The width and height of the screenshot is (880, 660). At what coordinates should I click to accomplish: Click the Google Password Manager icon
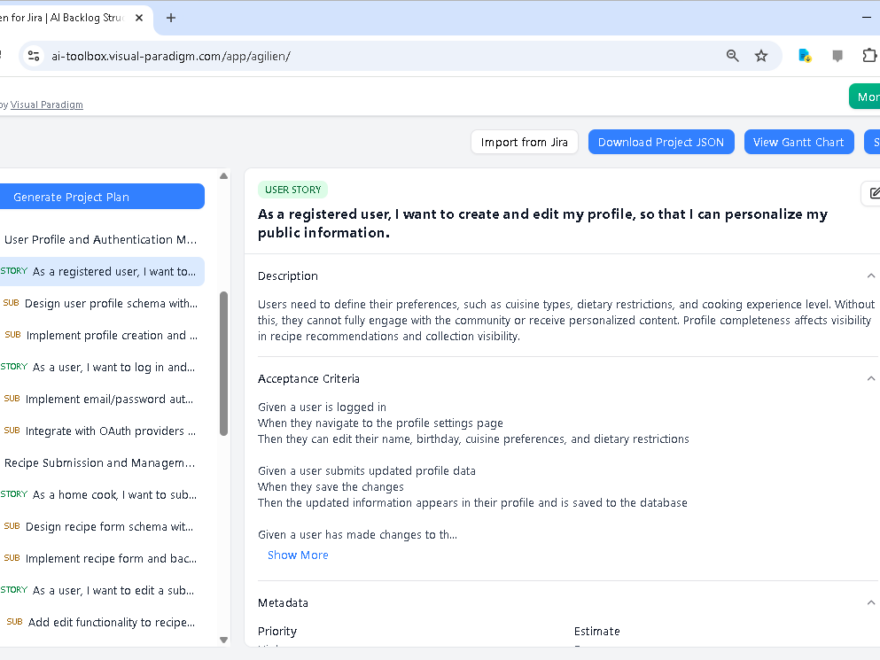coord(804,56)
